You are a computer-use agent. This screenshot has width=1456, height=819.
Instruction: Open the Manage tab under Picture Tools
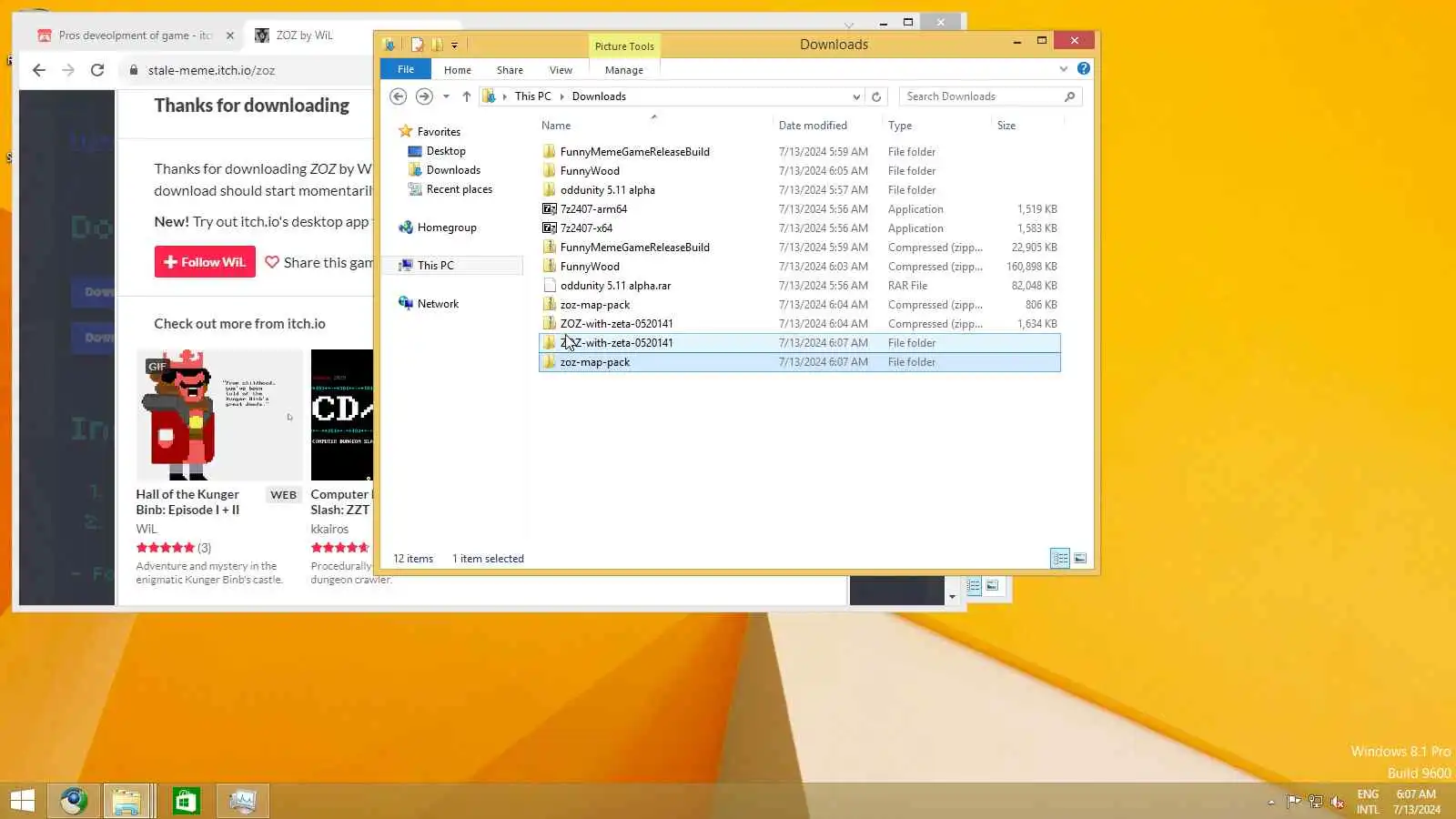point(624,70)
